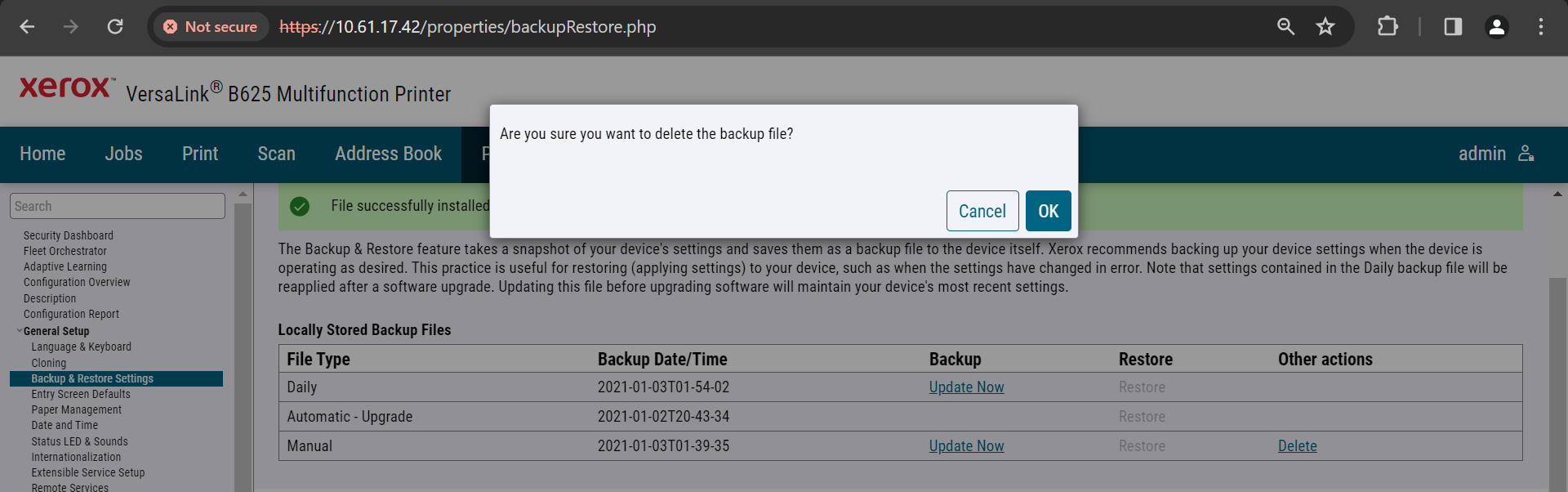Click the admin user icon
Image resolution: width=1568 pixels, height=492 pixels.
[1526, 154]
